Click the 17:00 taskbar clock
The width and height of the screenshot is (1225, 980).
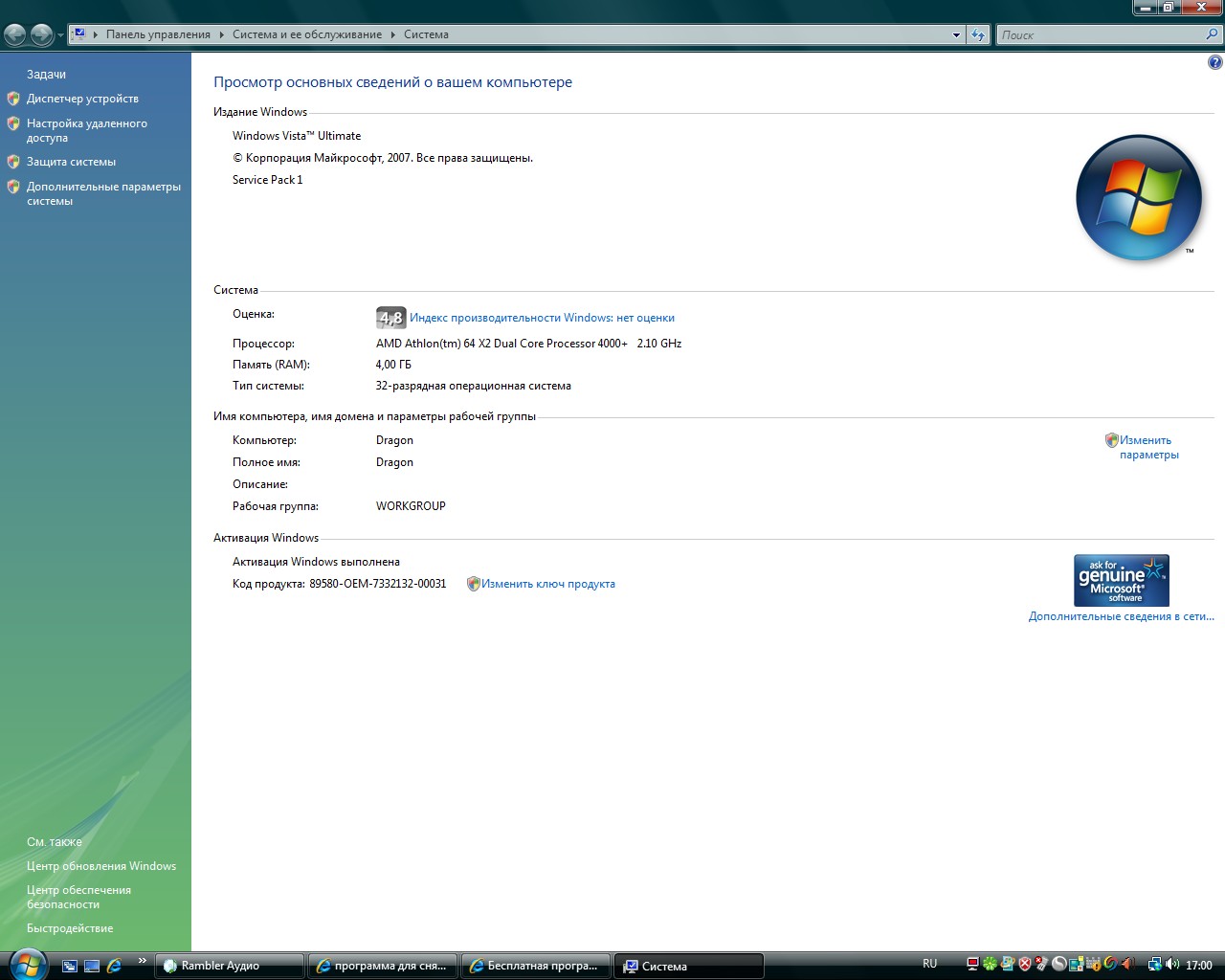(x=1199, y=966)
